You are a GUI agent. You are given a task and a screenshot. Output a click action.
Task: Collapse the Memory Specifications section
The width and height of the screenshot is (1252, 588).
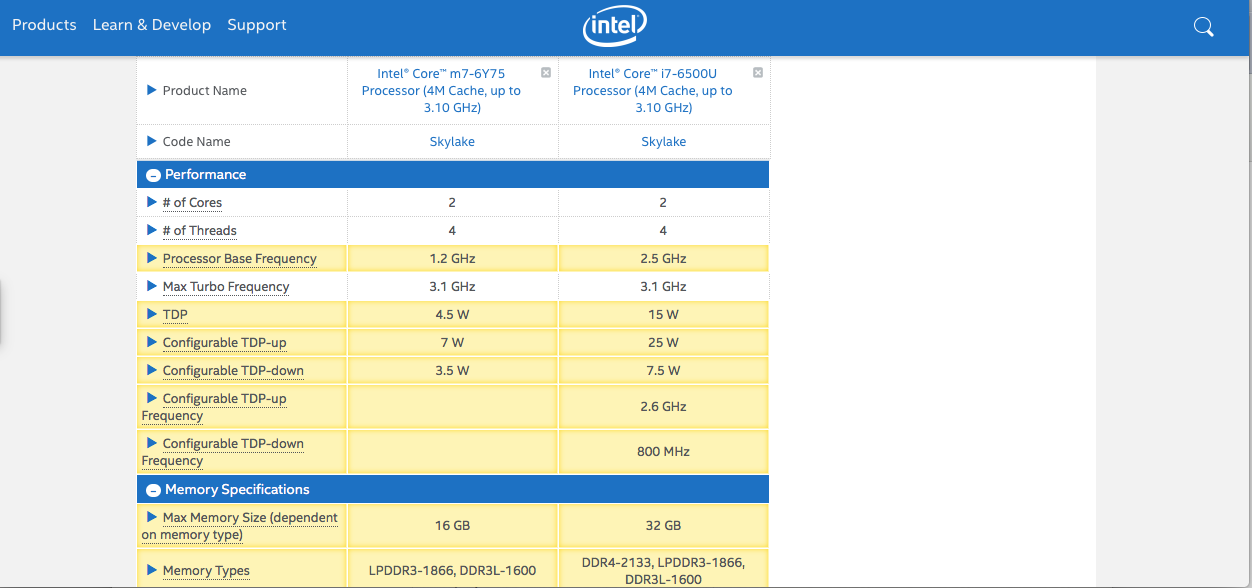(153, 490)
